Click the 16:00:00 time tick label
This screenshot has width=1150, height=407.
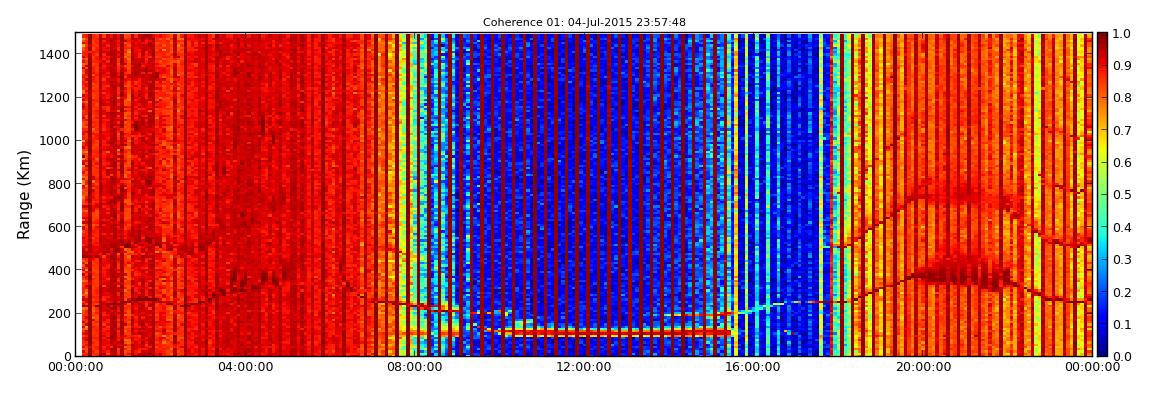pos(754,367)
